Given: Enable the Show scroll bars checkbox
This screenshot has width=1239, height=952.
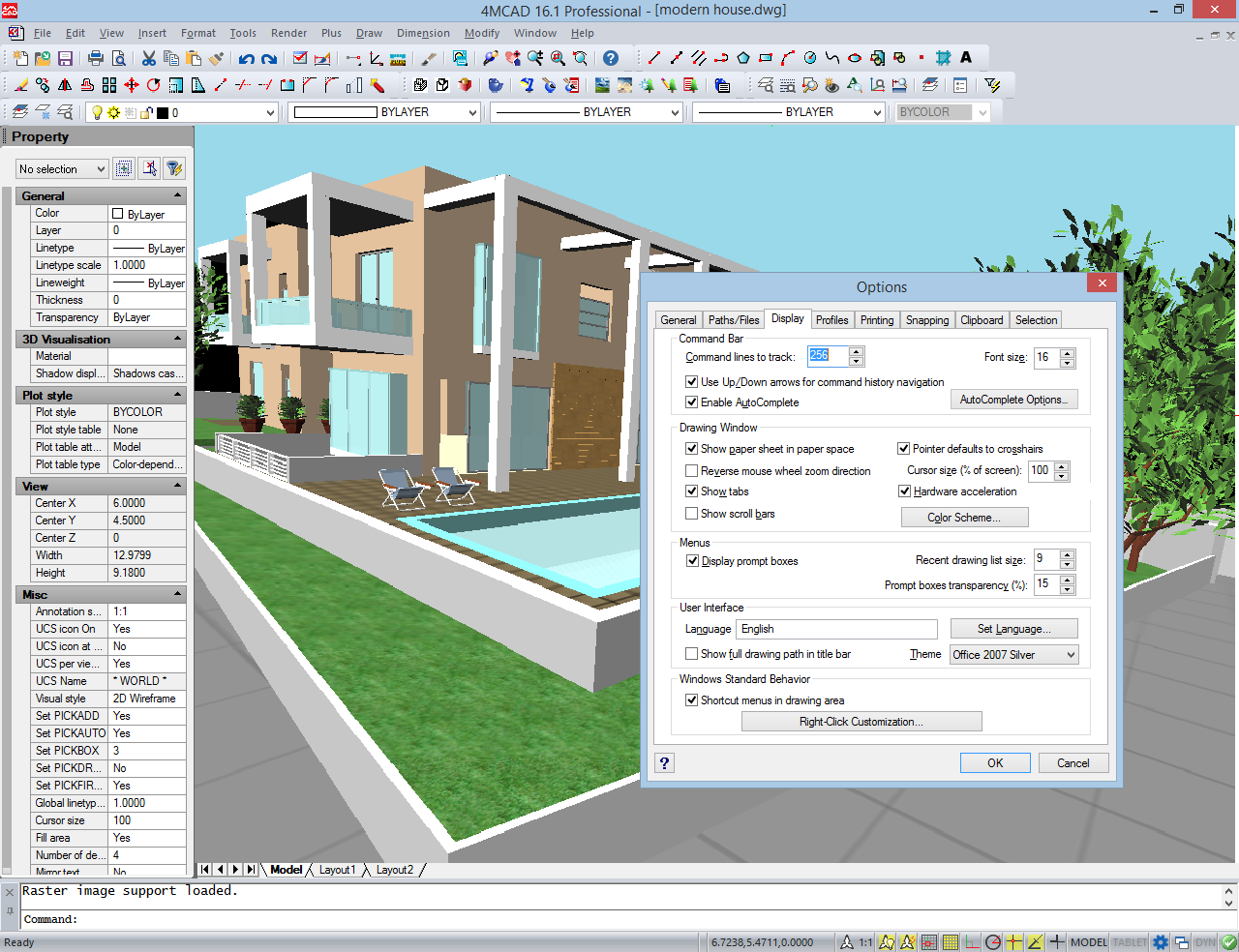Looking at the screenshot, I should pyautogui.click(x=691, y=514).
